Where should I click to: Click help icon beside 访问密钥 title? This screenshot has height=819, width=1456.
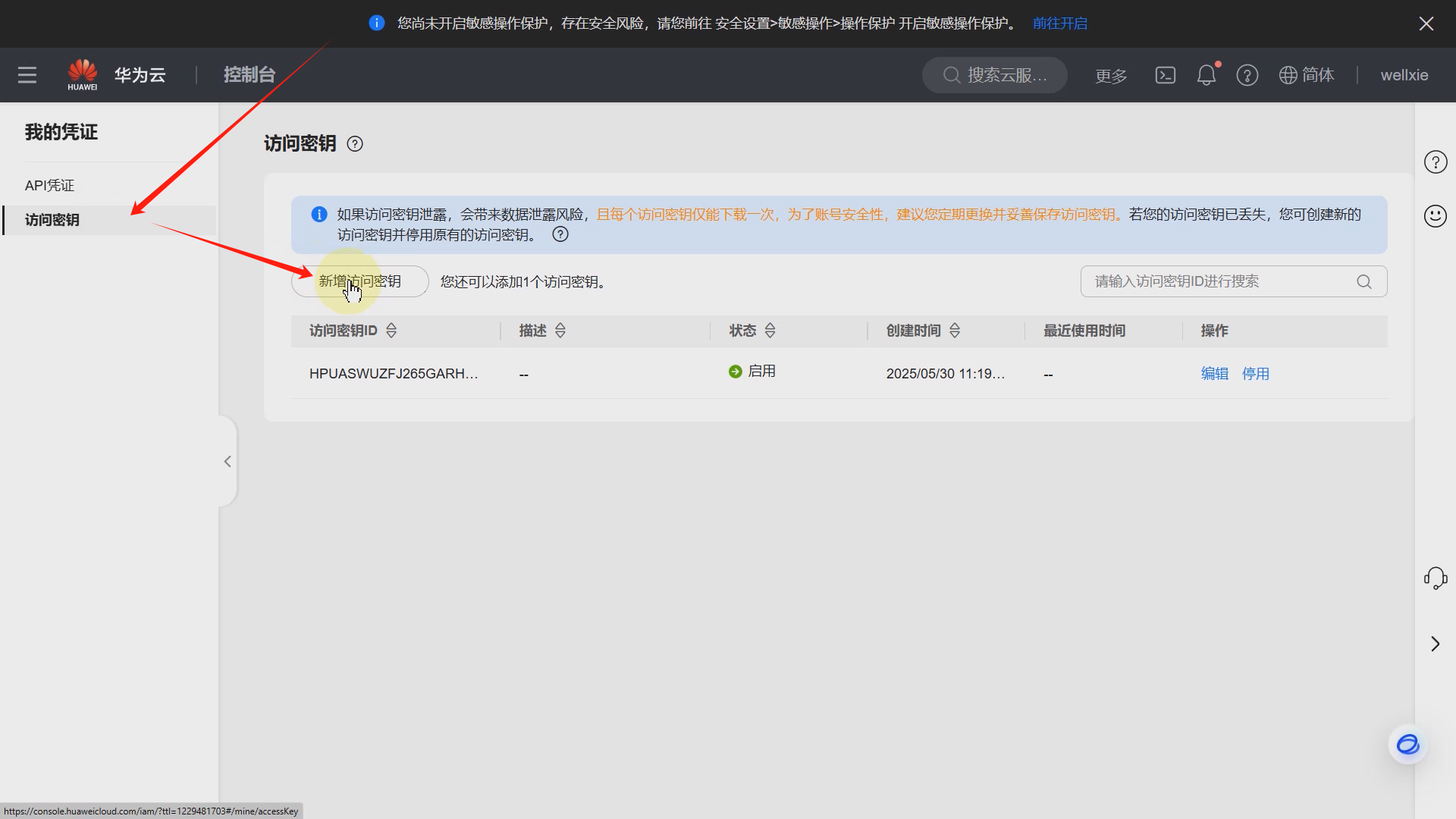pos(355,144)
